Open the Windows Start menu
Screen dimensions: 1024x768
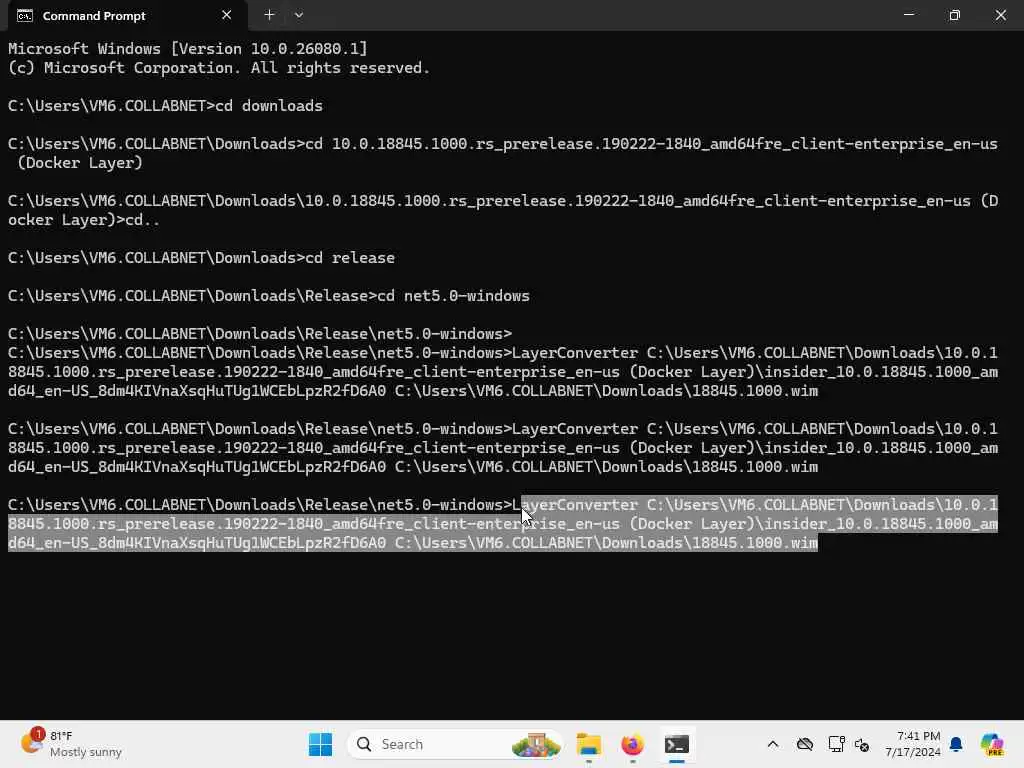point(320,744)
